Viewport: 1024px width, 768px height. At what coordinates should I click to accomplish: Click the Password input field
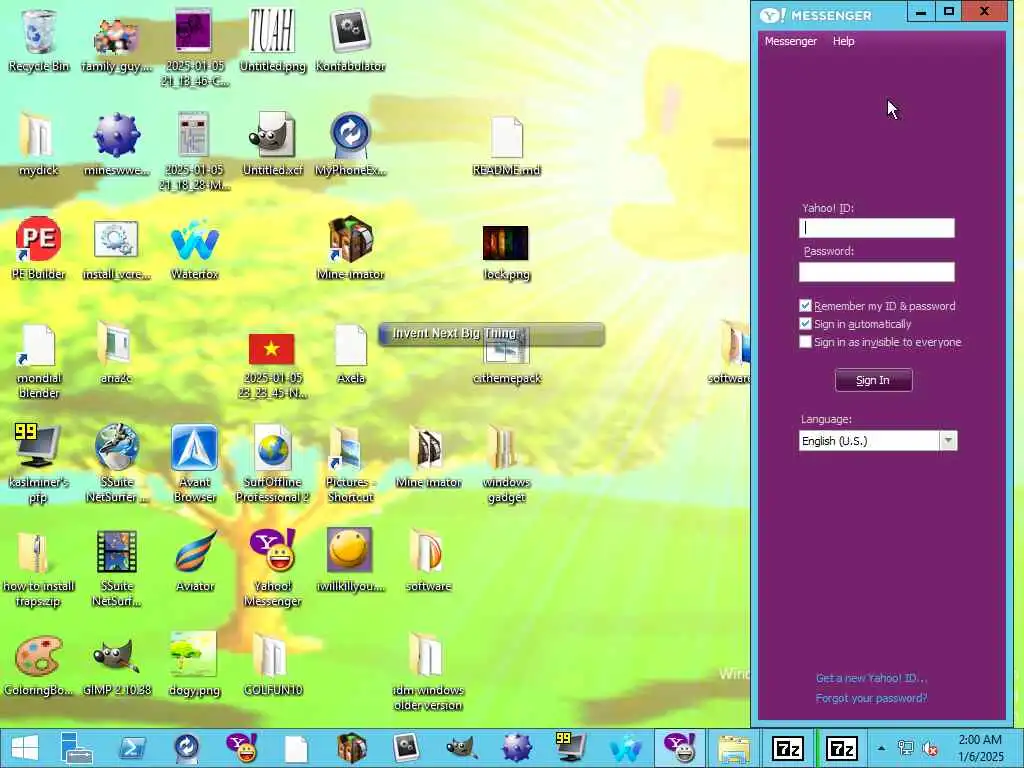click(x=876, y=272)
